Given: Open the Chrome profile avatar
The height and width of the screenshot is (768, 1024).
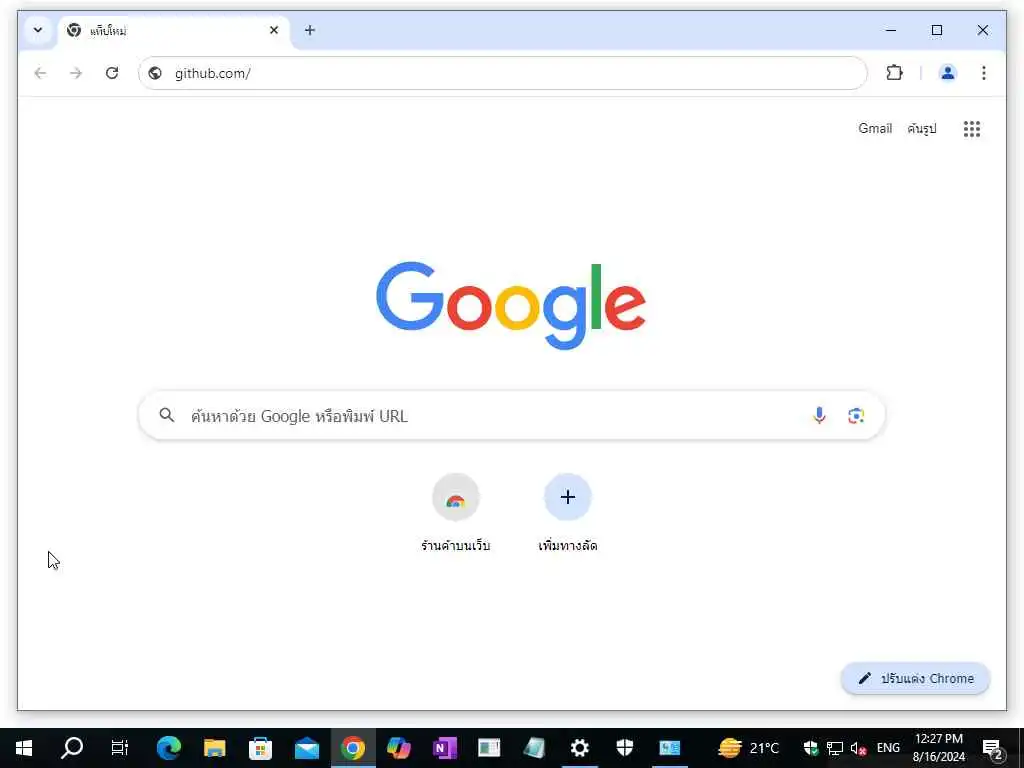Looking at the screenshot, I should pos(948,72).
